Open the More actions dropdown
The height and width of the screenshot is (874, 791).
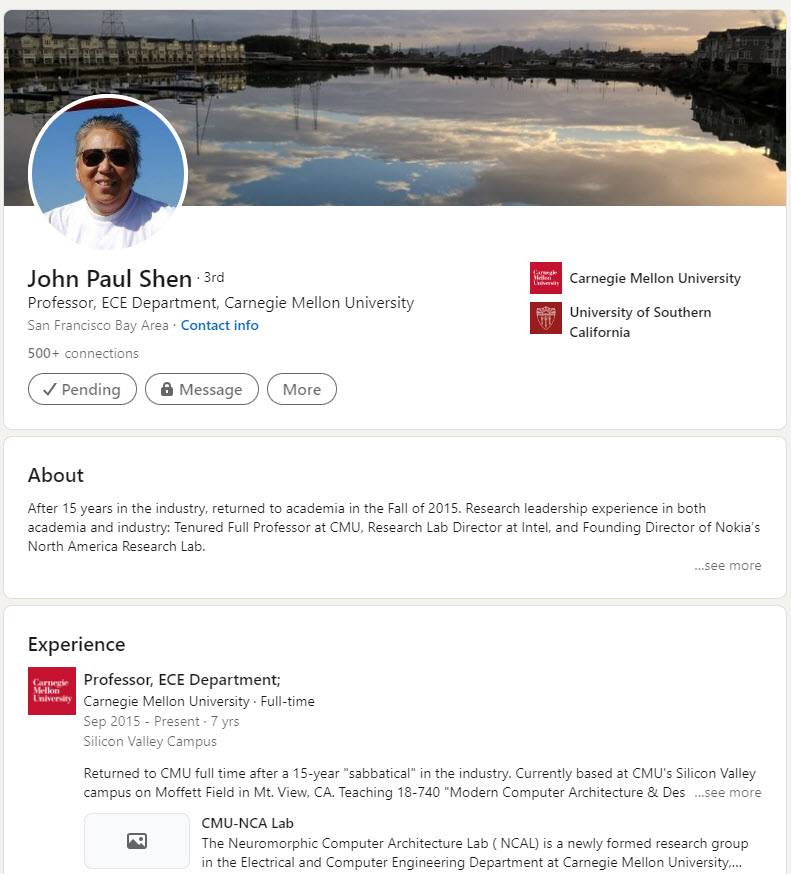302,389
